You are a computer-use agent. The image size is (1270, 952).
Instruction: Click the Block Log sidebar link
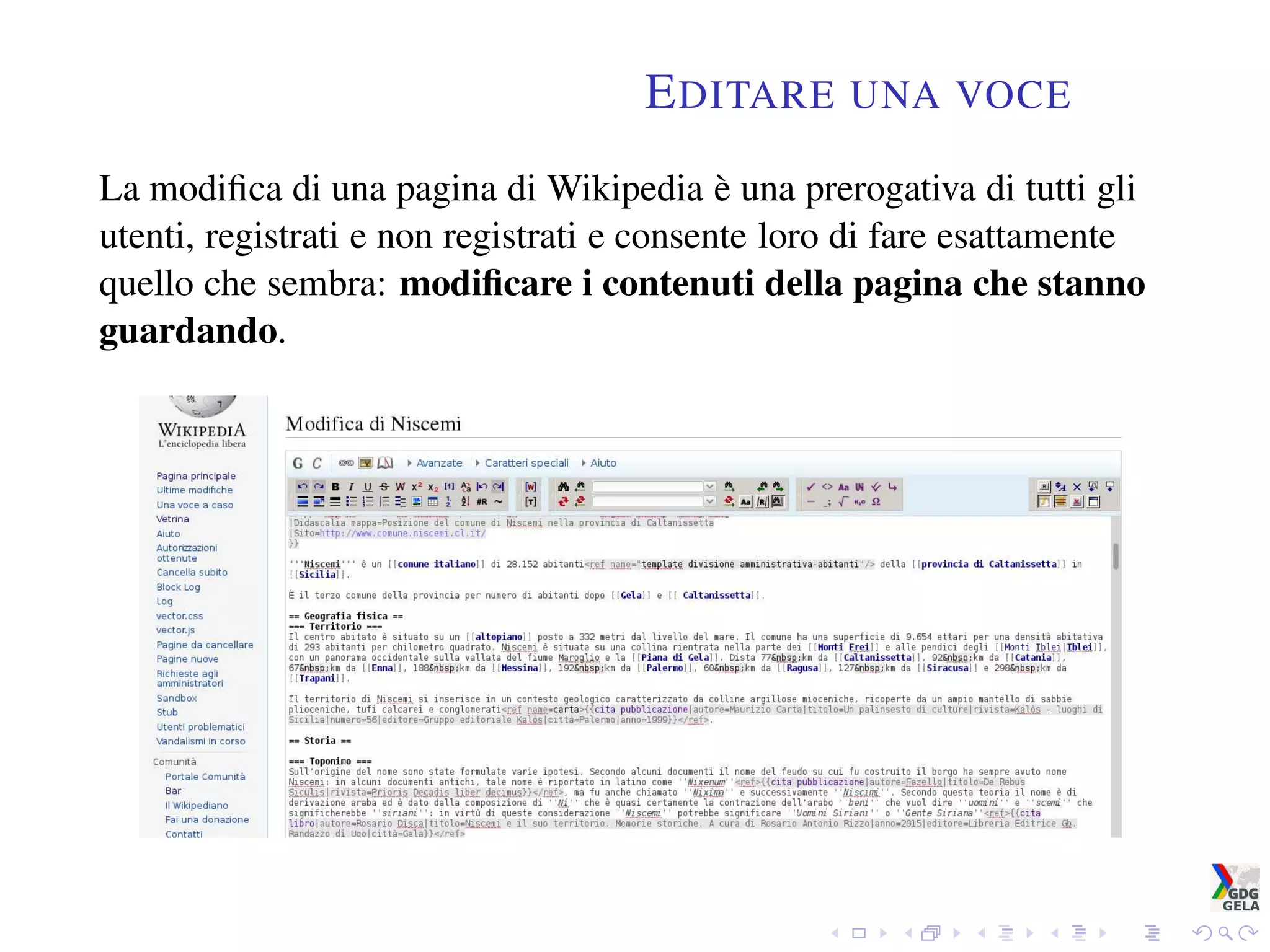(178, 587)
